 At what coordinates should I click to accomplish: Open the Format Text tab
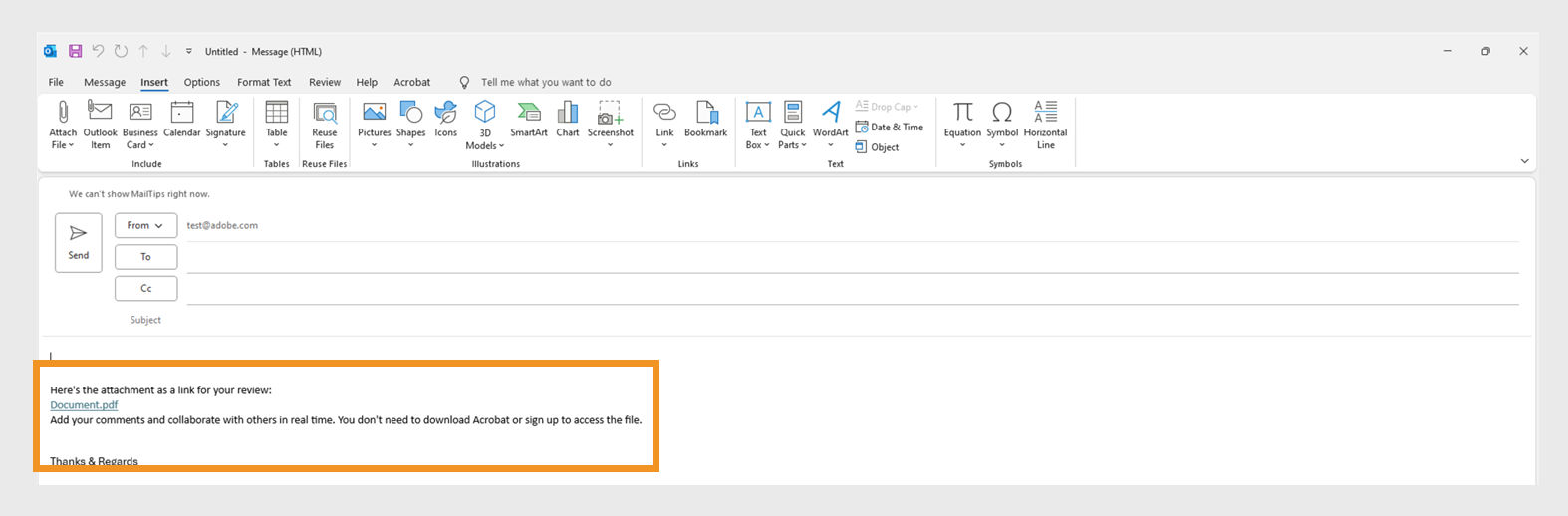[264, 82]
